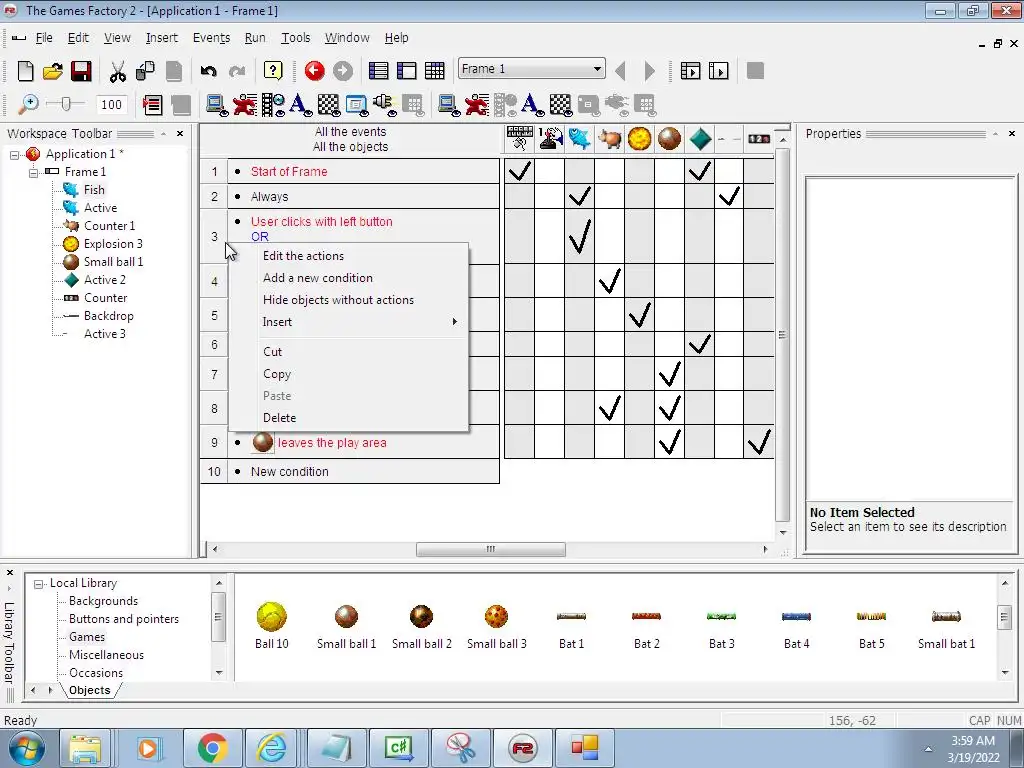This screenshot has height=768, width=1024.
Task: Run the frame toolbar icon
Action: click(x=718, y=71)
